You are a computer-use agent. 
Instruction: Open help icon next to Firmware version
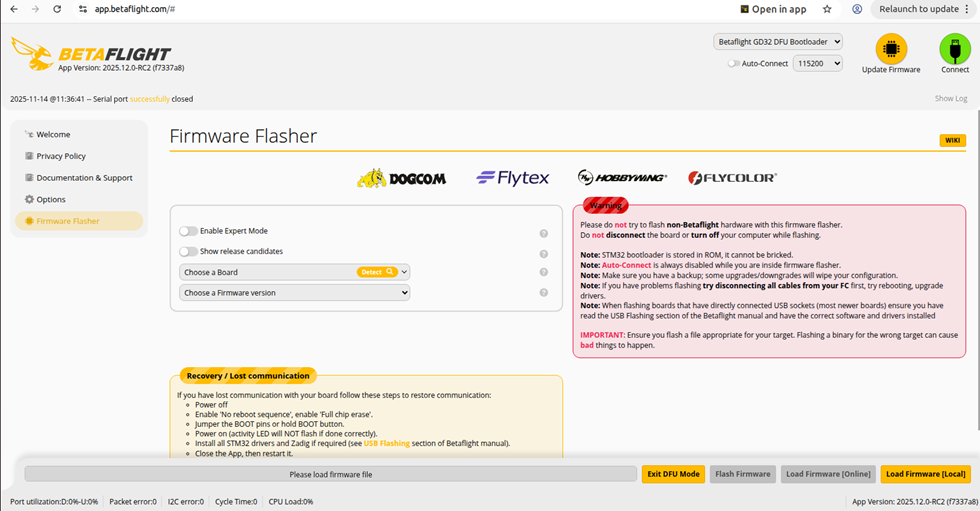pyautogui.click(x=544, y=292)
